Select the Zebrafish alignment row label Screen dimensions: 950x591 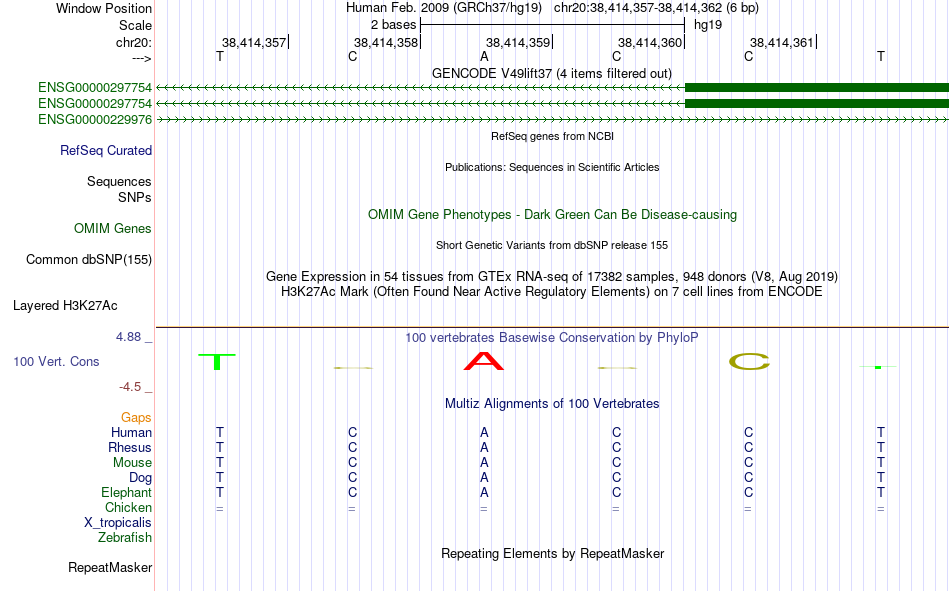[x=125, y=537]
